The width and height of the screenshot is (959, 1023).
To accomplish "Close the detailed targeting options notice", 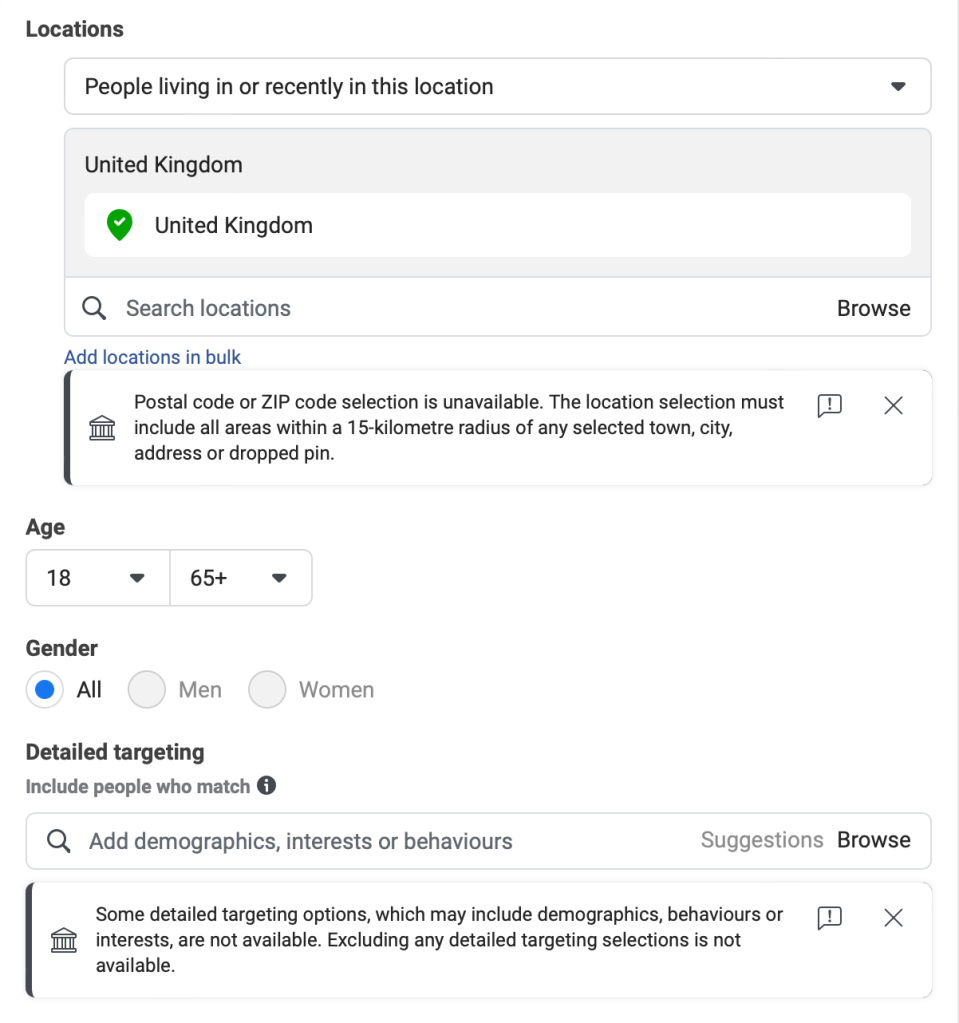I will pyautogui.click(x=894, y=917).
